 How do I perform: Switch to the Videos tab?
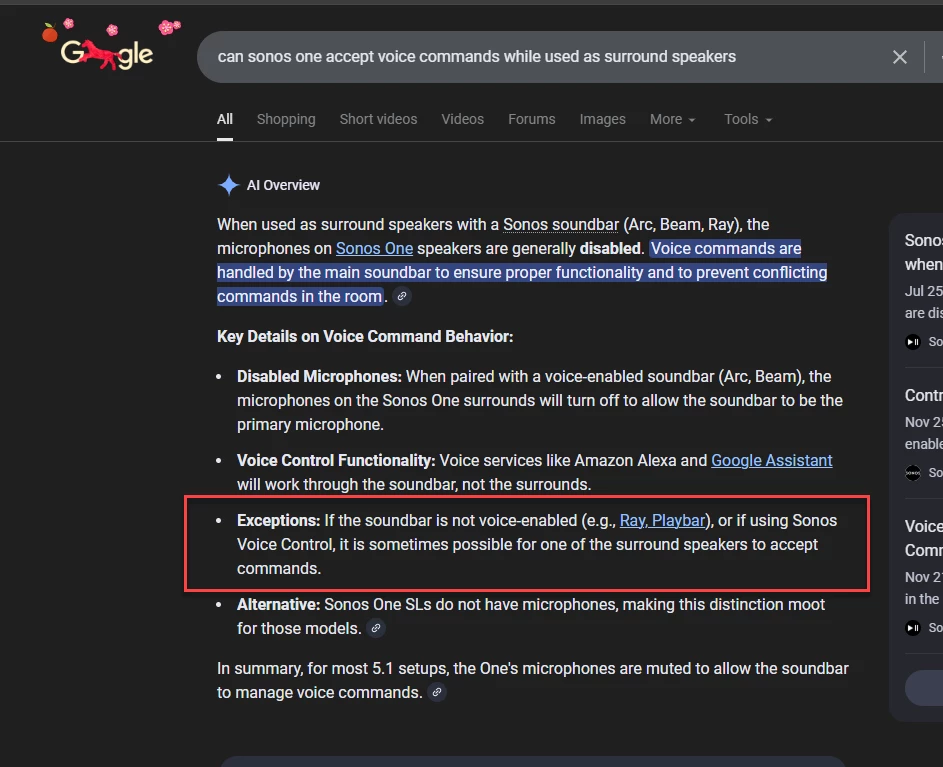coord(462,119)
